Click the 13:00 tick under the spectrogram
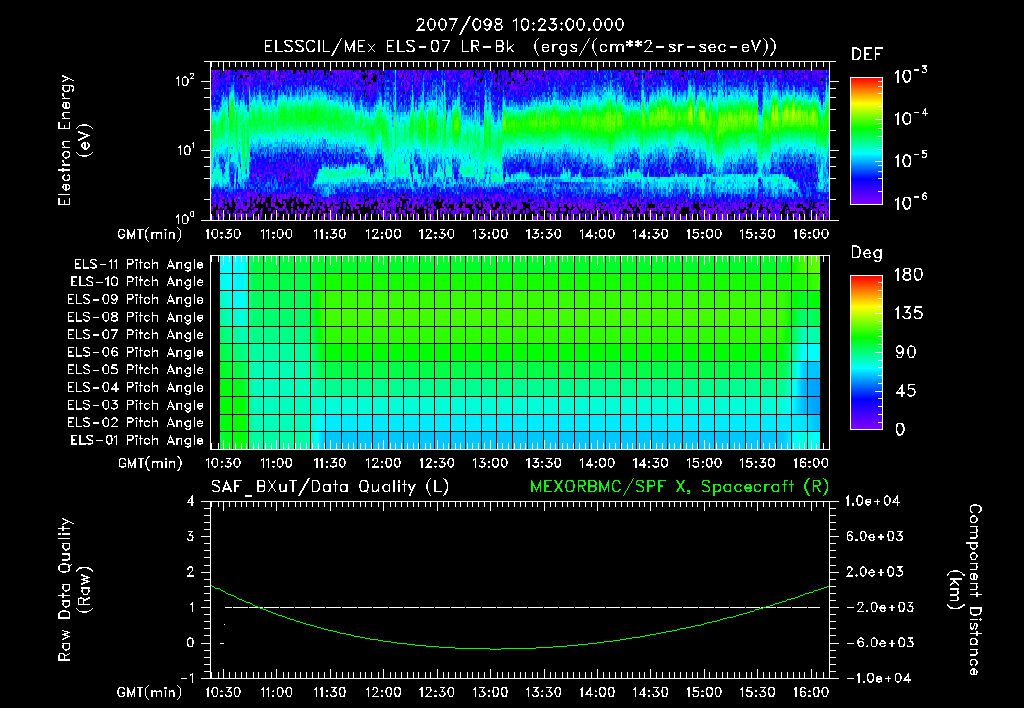Viewport: 1024px width, 708px height. [x=490, y=234]
